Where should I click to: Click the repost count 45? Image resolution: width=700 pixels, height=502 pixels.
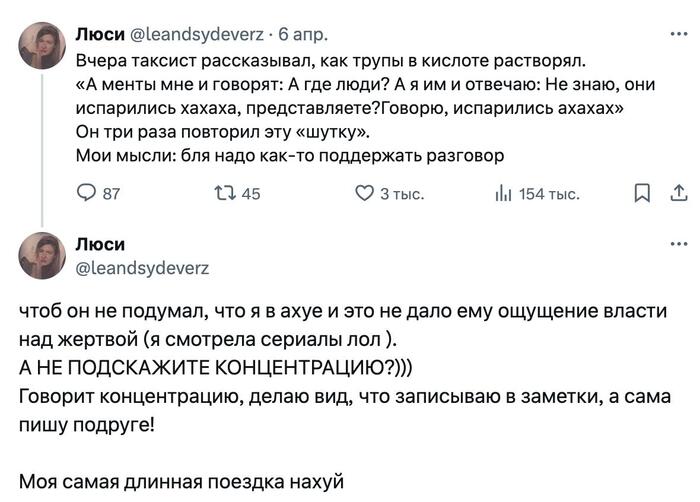[x=251, y=194]
